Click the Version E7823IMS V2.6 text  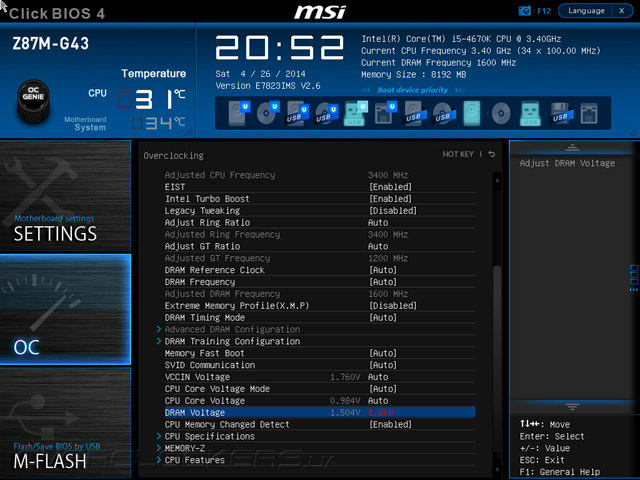pyautogui.click(x=268, y=86)
